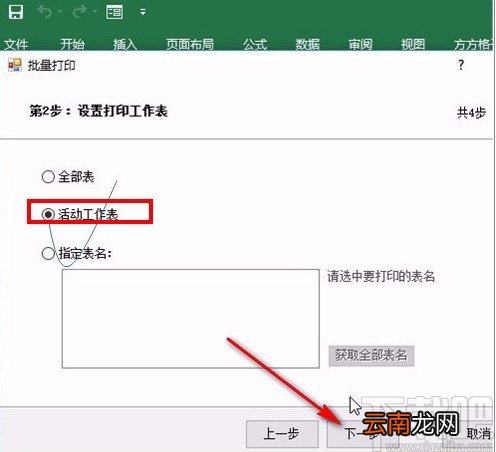Screen dimensions: 496x452
Task: Switch to the 开始 ribbon tab
Action: coord(72,44)
